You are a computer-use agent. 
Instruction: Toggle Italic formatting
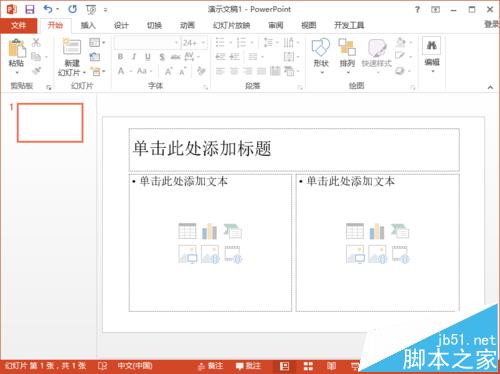click(134, 57)
